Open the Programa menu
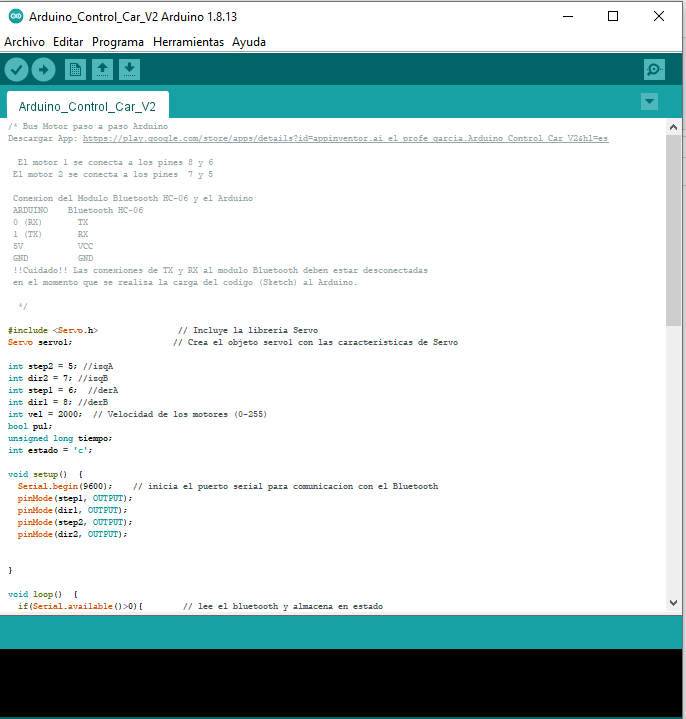Image resolution: width=686 pixels, height=719 pixels. pos(118,42)
